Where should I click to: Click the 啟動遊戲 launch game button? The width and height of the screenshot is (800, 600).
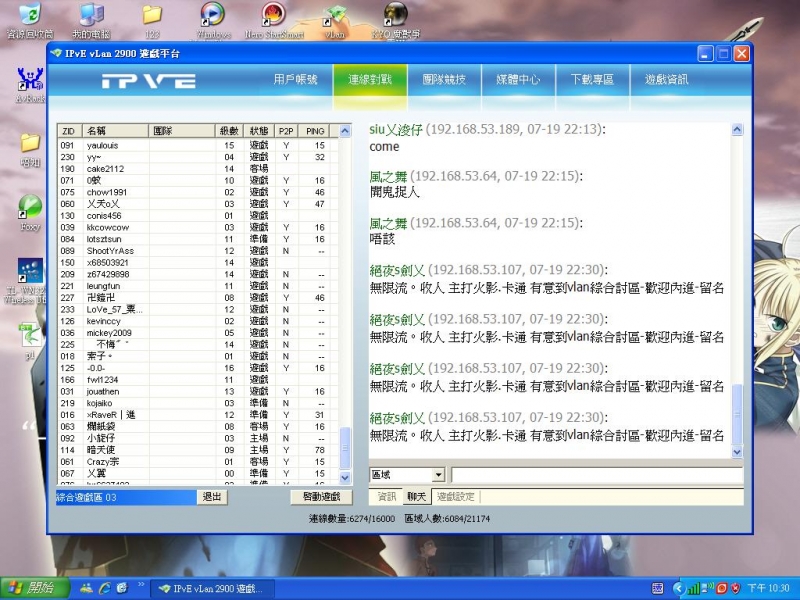click(x=320, y=497)
